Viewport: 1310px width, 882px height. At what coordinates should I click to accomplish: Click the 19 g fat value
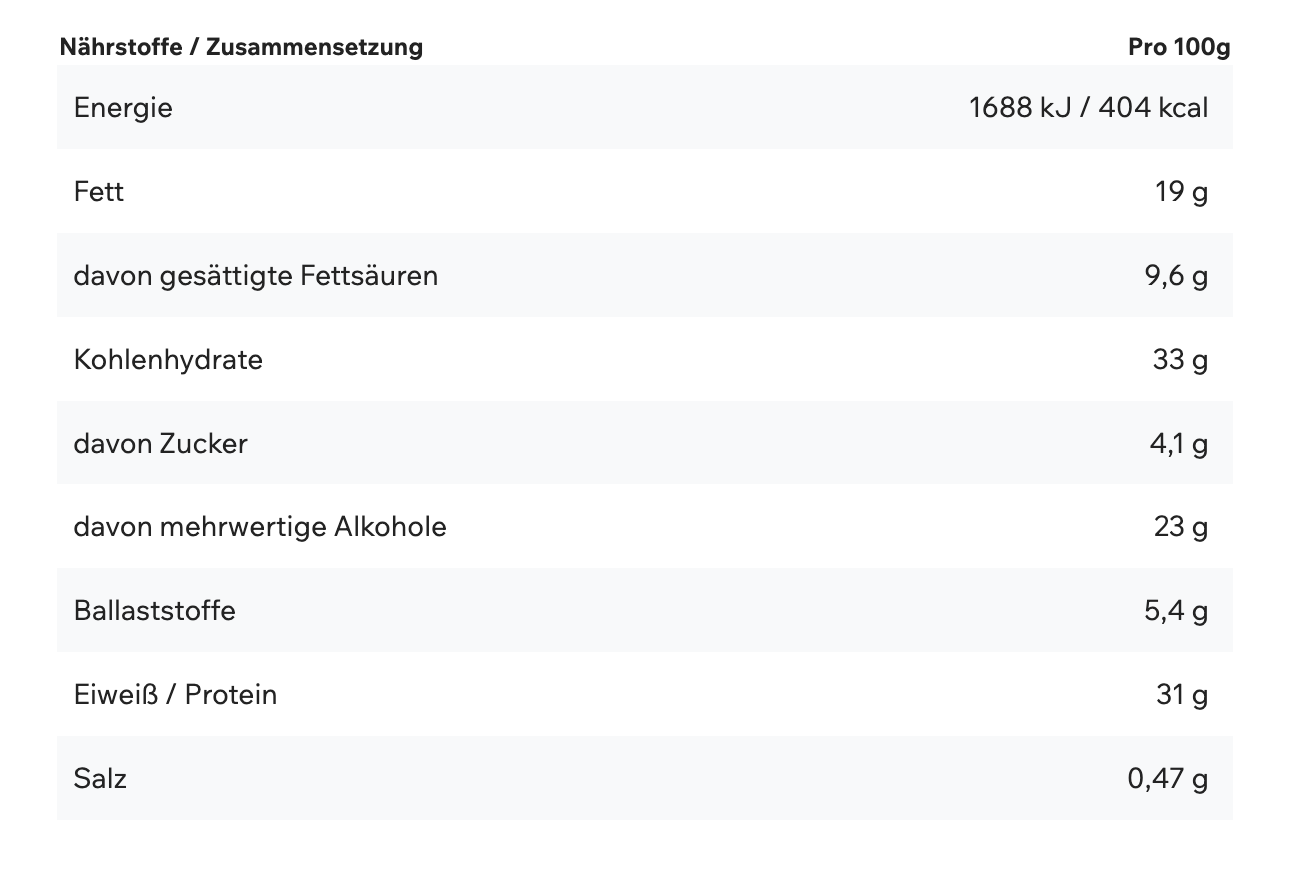(x=1181, y=191)
